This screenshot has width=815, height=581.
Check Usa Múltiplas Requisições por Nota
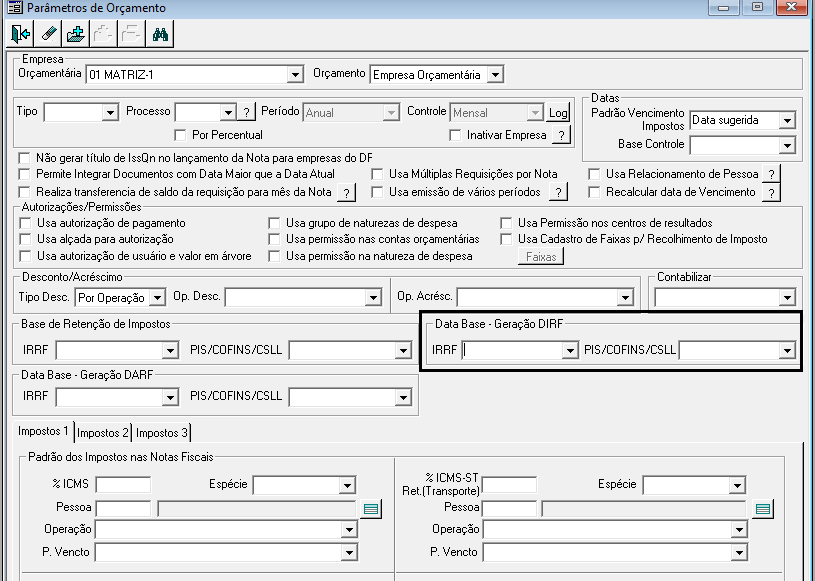coord(377,174)
